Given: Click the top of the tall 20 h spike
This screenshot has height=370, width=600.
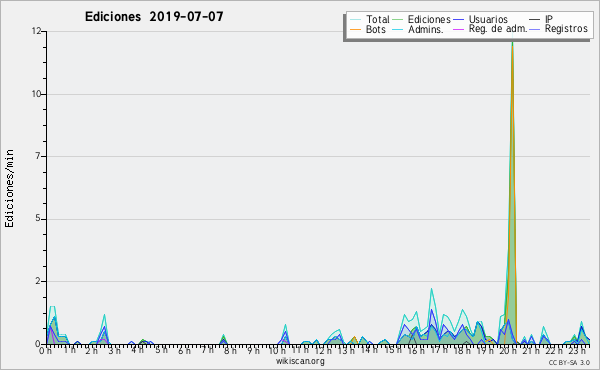Looking at the screenshot, I should point(512,42).
